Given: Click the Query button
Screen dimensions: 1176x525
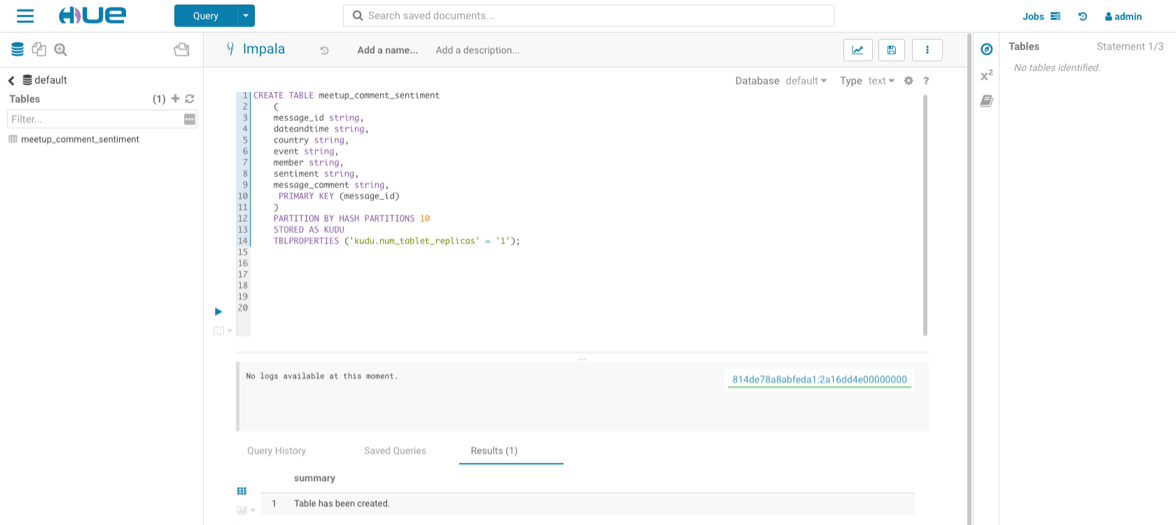Looking at the screenshot, I should click(206, 16).
